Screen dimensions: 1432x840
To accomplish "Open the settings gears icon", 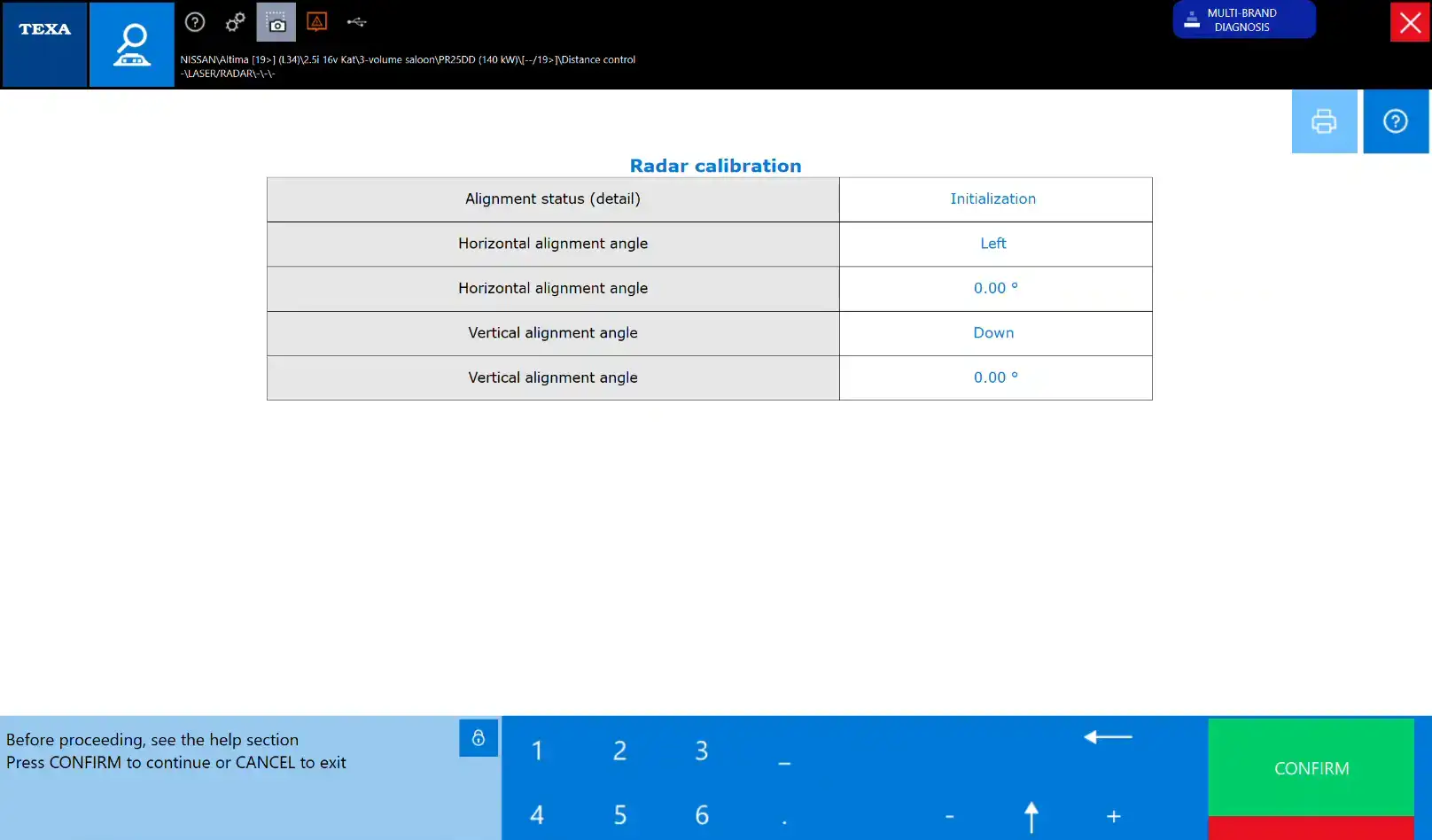I will tap(235, 22).
